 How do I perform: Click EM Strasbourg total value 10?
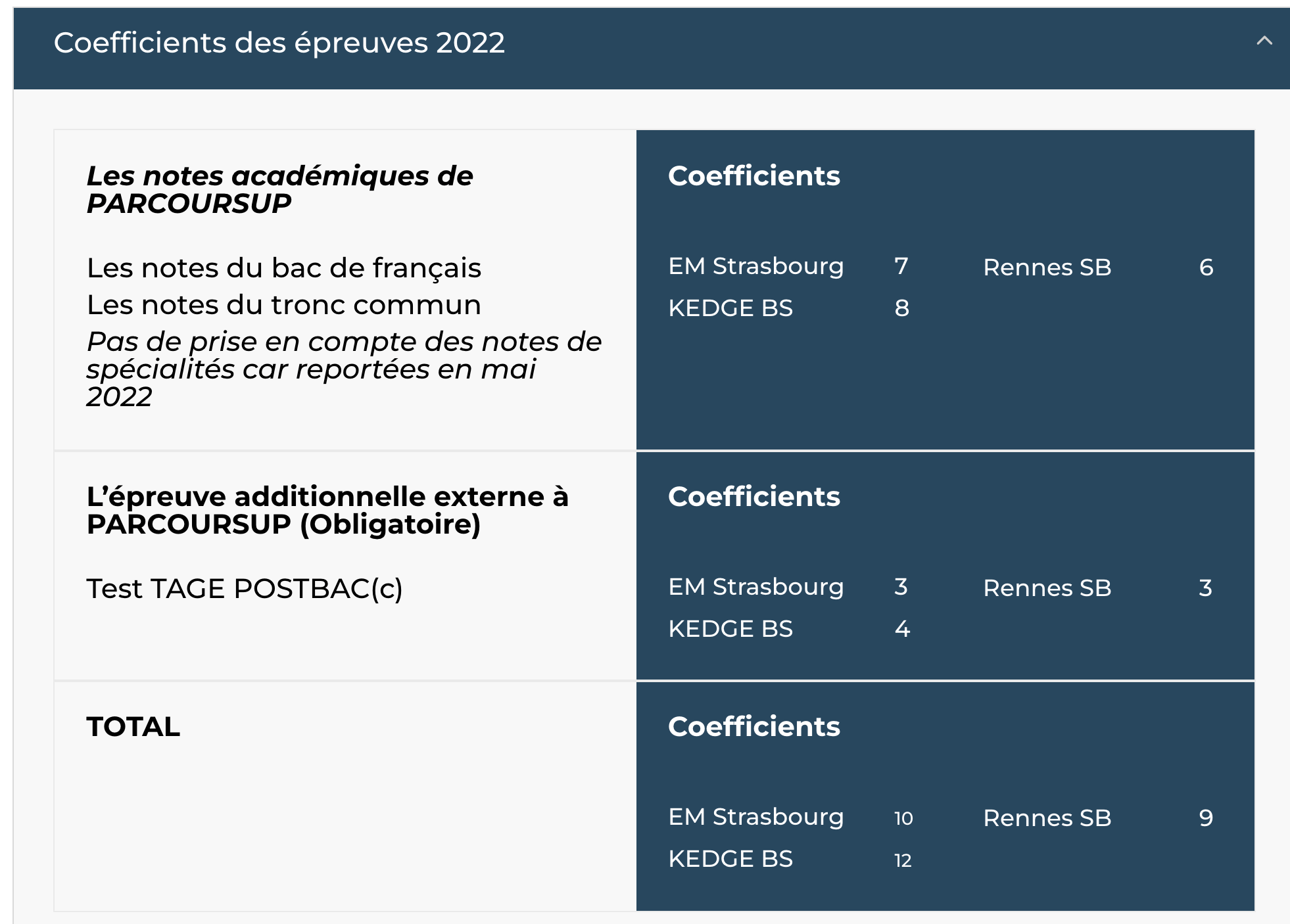point(903,818)
